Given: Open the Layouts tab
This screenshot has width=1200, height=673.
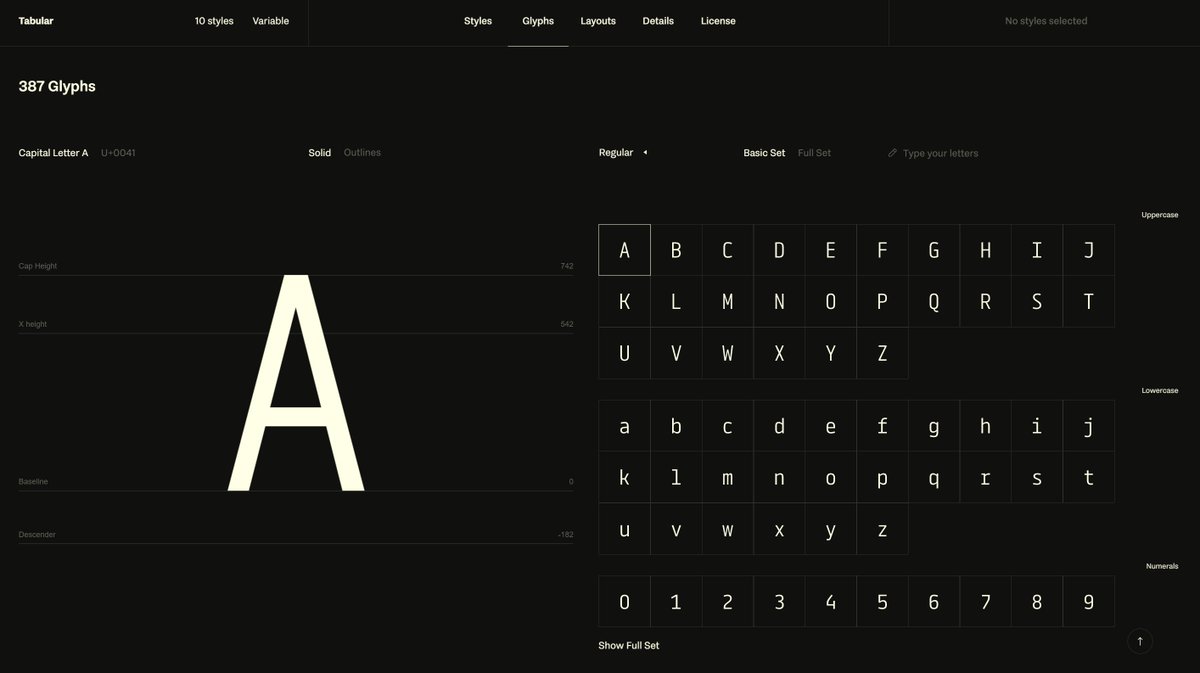Looking at the screenshot, I should point(598,21).
